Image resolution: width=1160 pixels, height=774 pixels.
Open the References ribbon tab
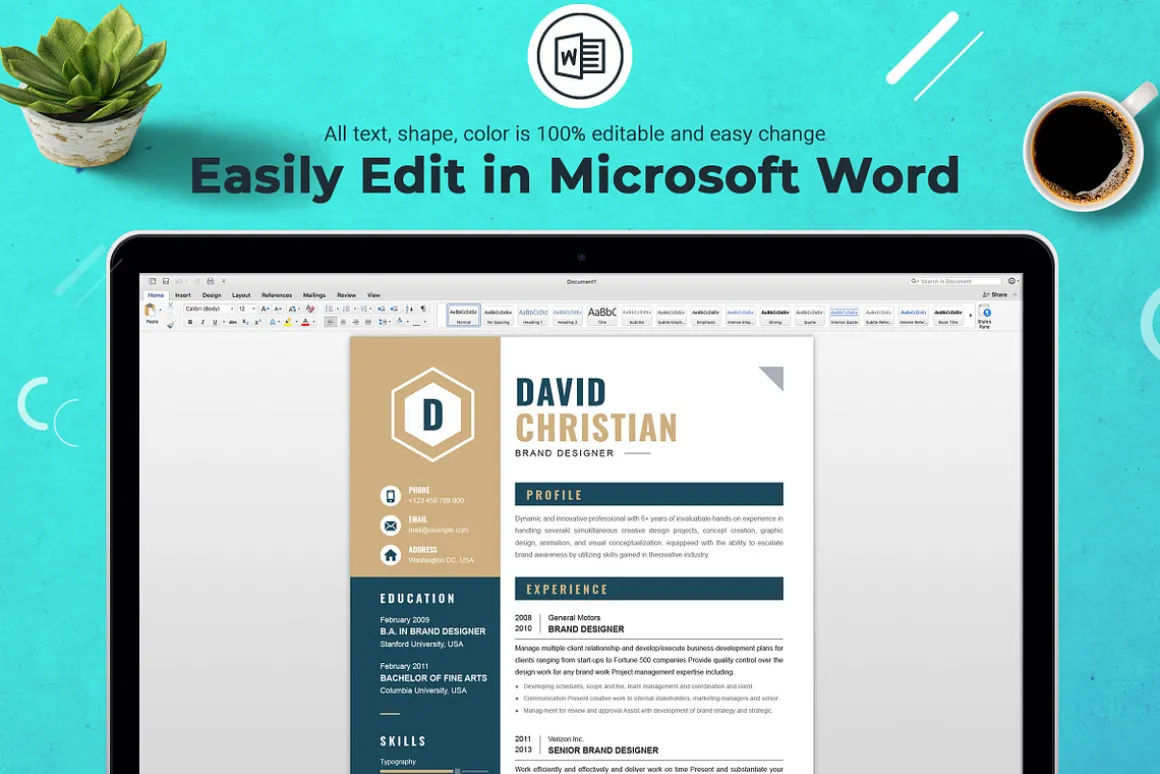[x=277, y=295]
